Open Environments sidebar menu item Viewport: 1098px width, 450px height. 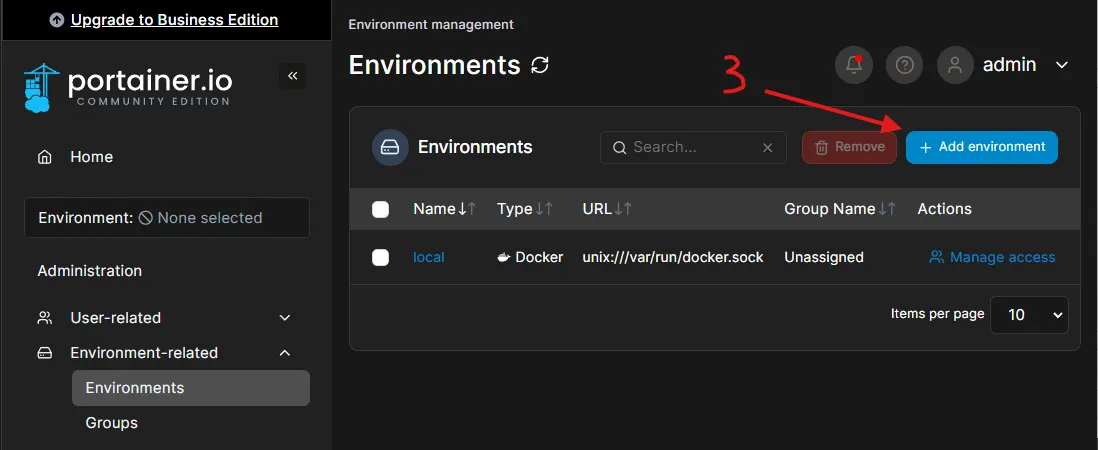pyautogui.click(x=135, y=388)
